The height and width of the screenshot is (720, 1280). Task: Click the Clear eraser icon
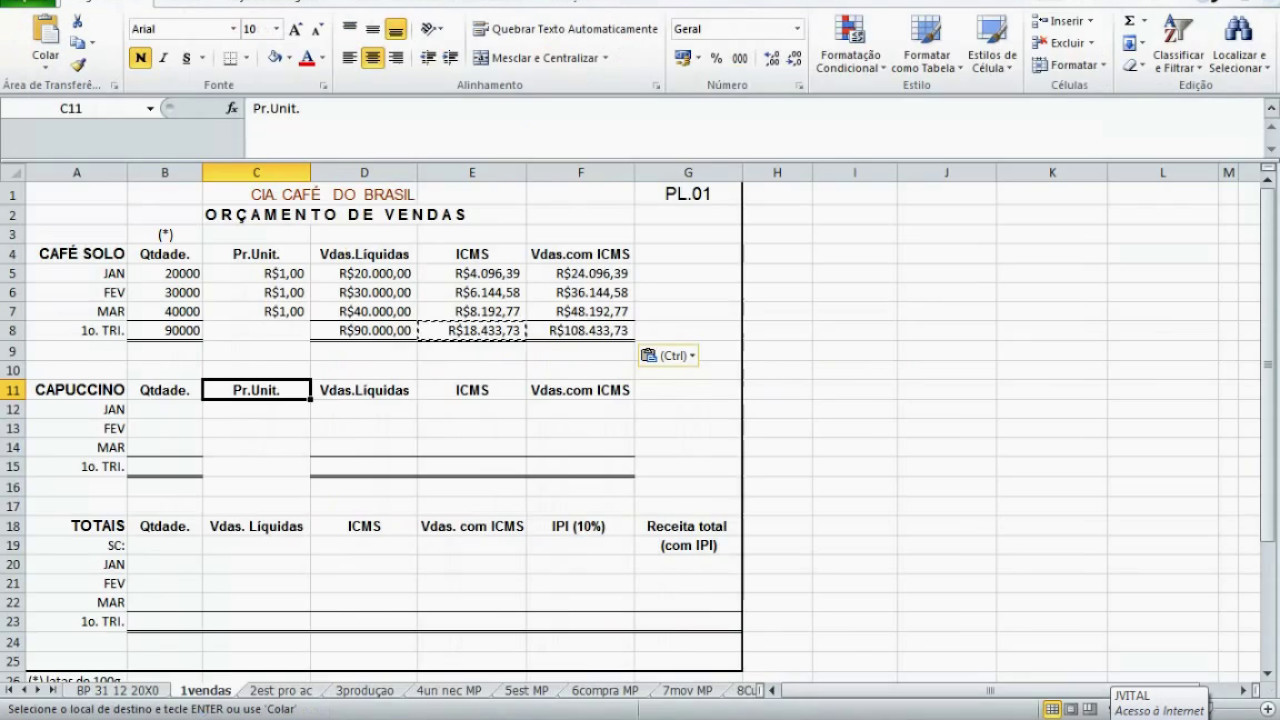[x=1129, y=65]
